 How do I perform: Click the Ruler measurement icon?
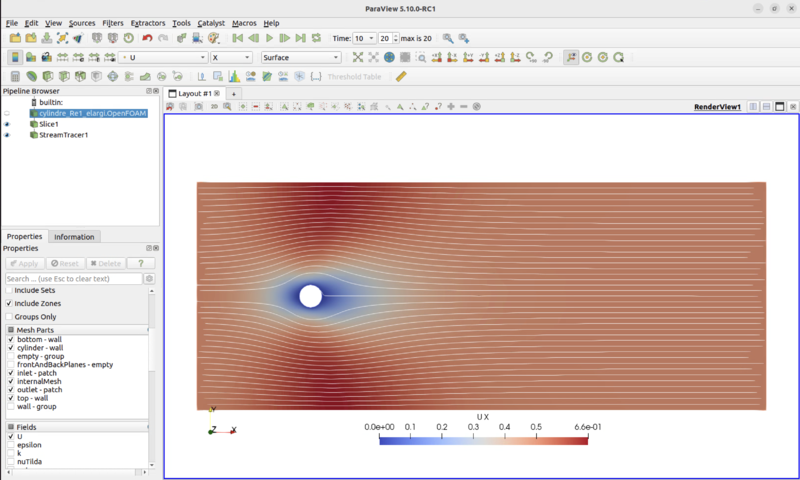coord(402,77)
